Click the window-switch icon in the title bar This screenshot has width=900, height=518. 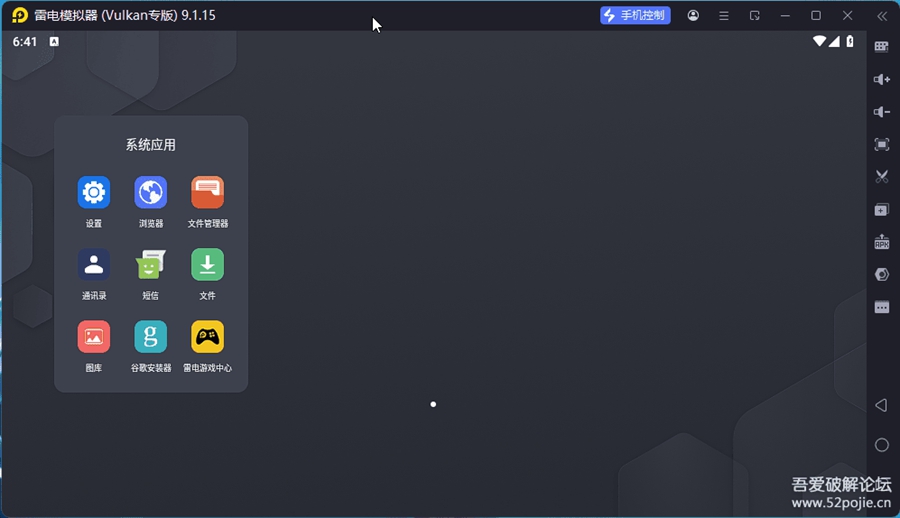(755, 16)
